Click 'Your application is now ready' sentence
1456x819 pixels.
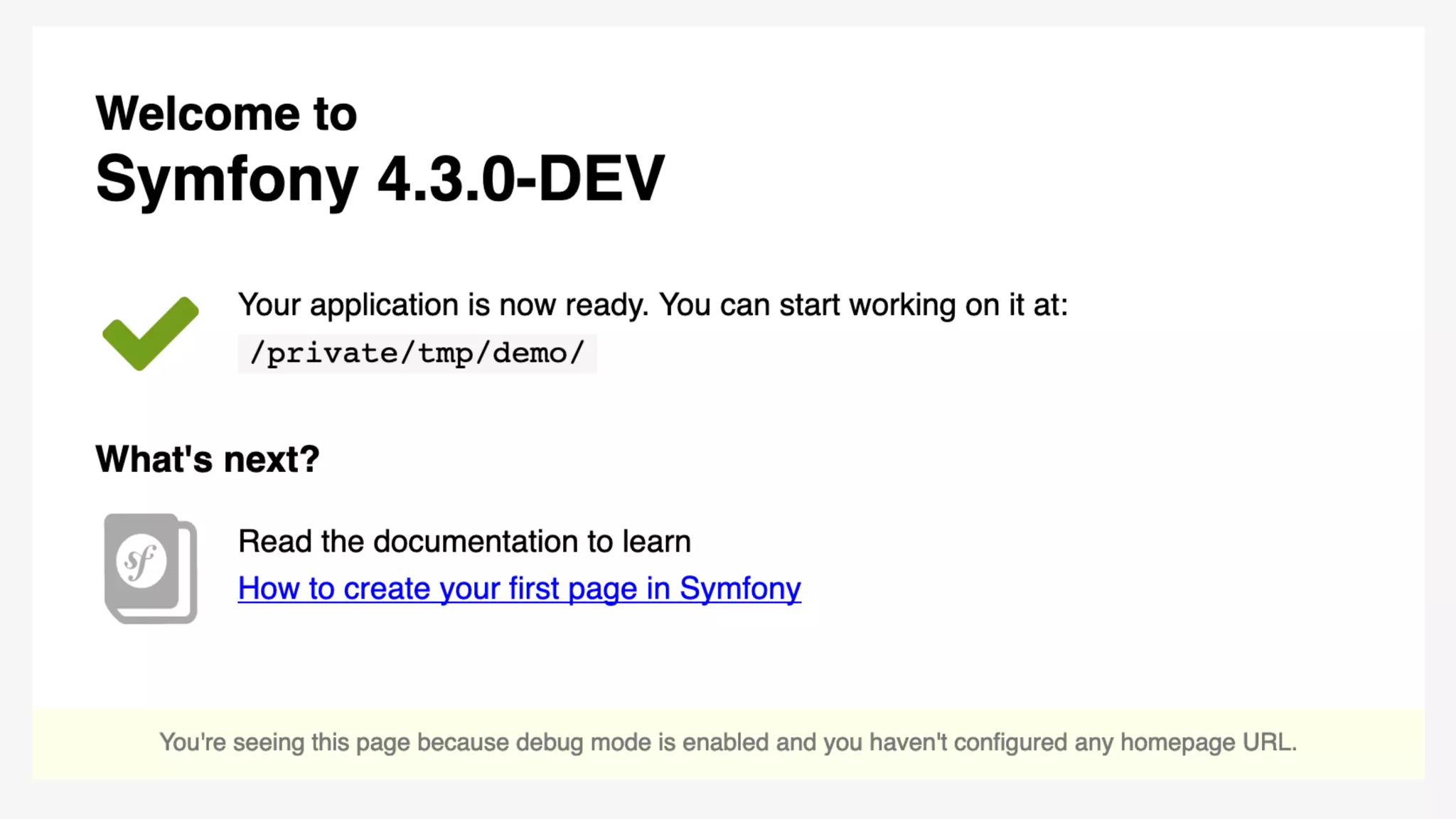[442, 305]
